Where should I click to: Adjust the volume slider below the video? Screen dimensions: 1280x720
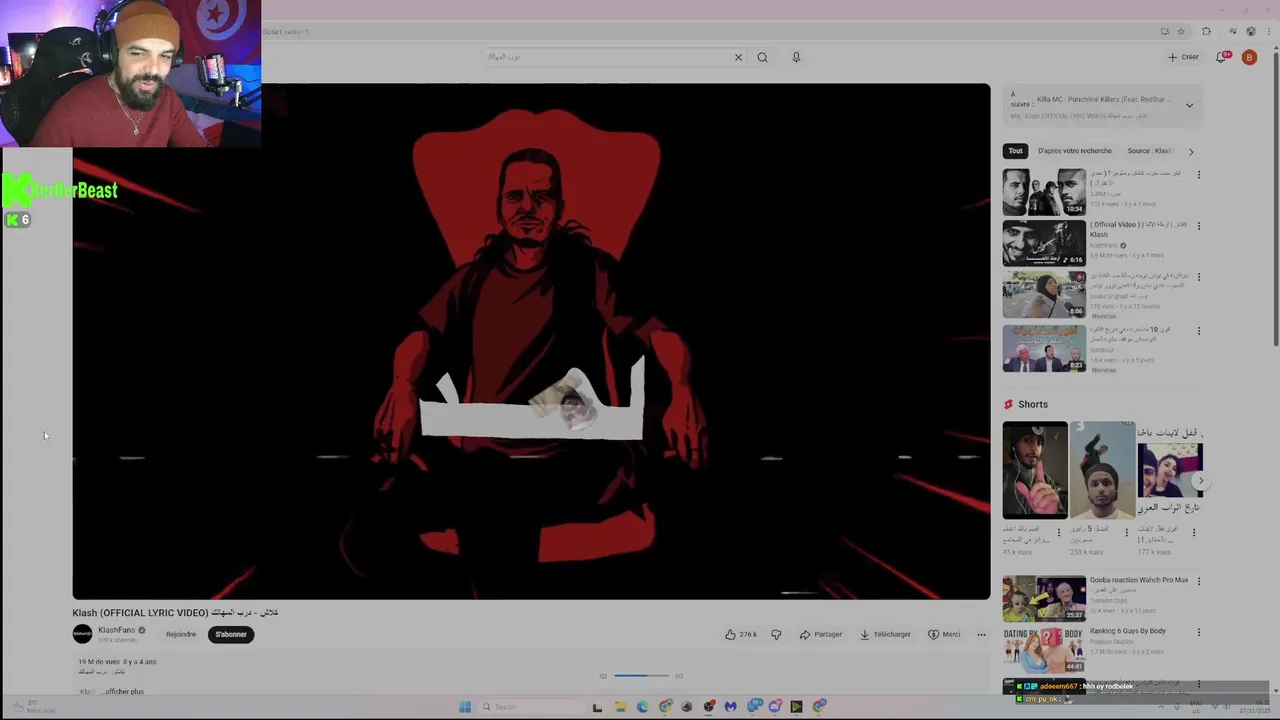pyautogui.click(x=641, y=676)
